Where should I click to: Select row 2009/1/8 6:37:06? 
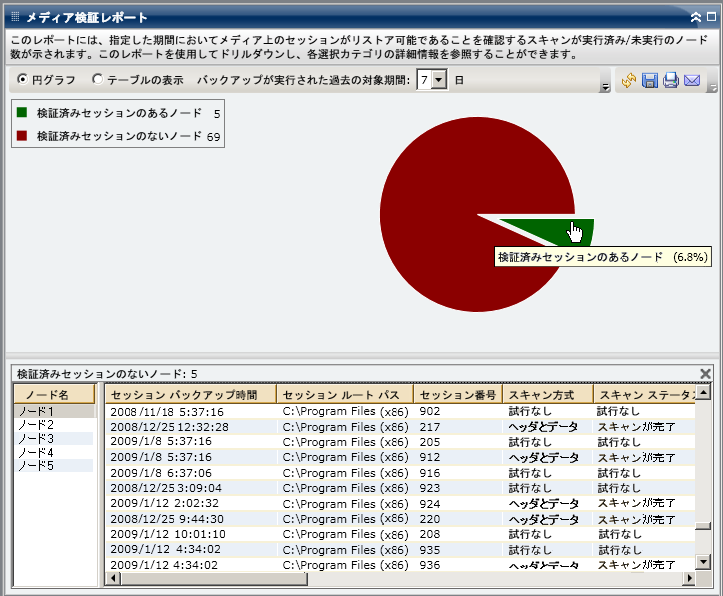(x=400, y=473)
